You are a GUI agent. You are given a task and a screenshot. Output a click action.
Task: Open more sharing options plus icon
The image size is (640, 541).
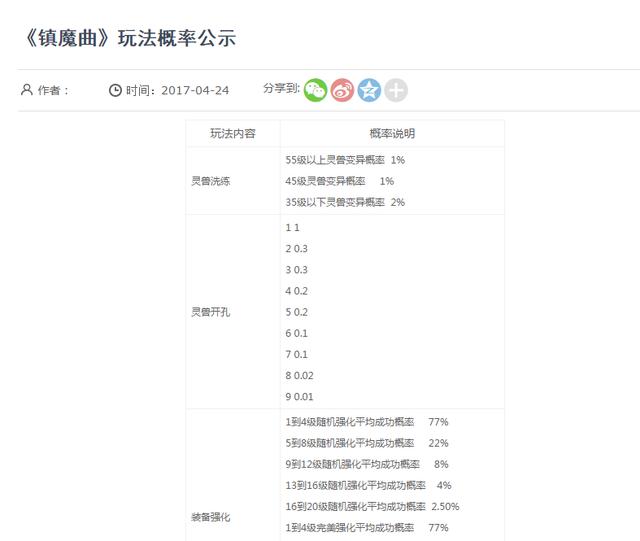click(x=396, y=90)
